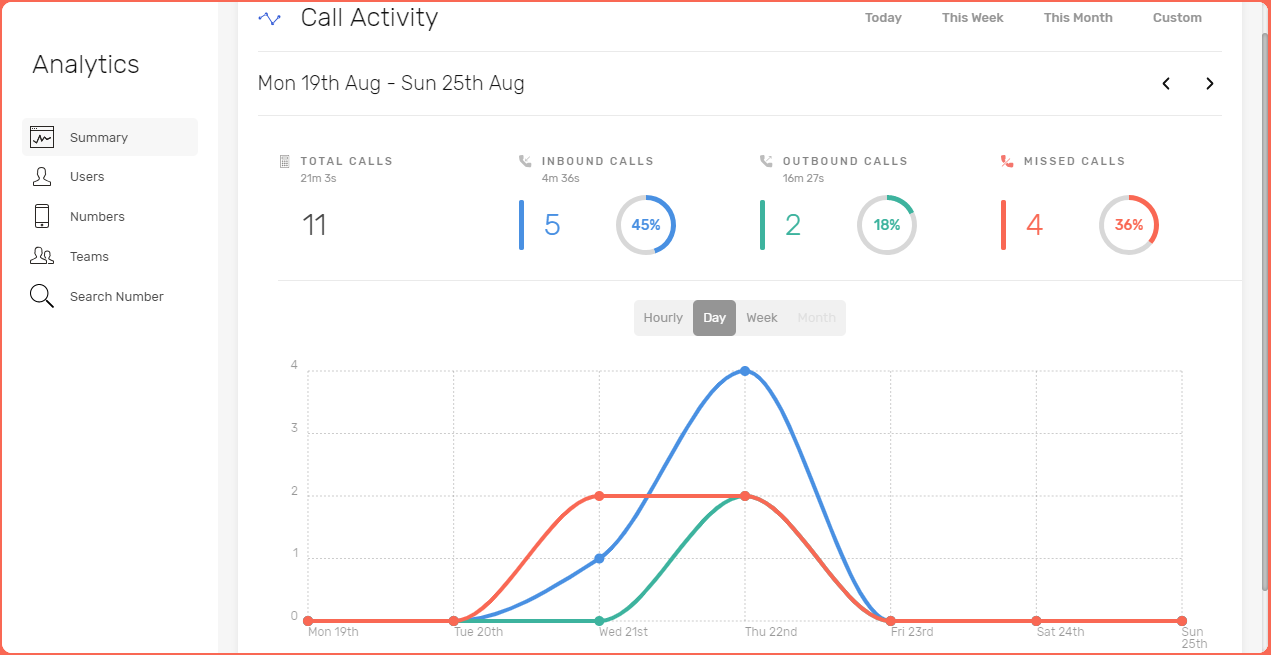Click the Summary chart icon in sidebar
Viewport: 1271px width, 655px height.
pos(42,137)
